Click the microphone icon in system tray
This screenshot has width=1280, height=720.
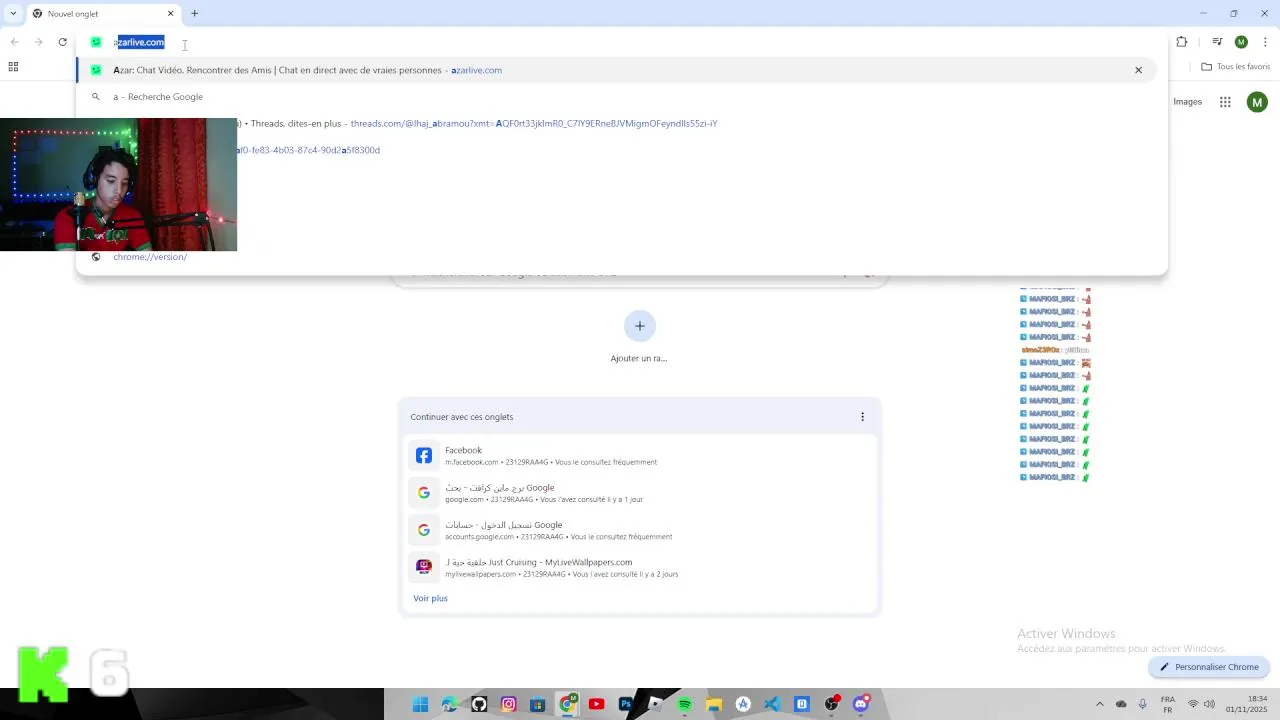(x=1142, y=704)
